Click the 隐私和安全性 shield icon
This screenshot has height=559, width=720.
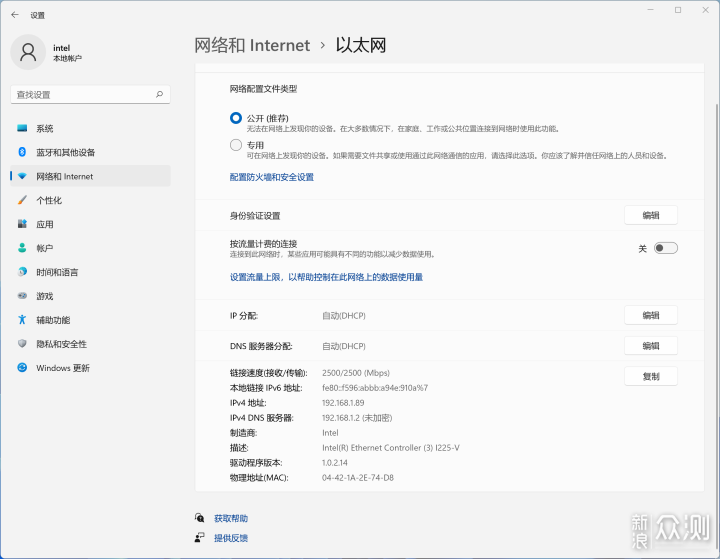point(22,344)
